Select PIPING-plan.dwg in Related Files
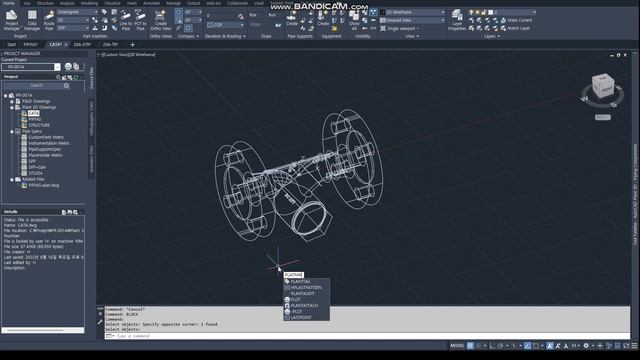The width and height of the screenshot is (640, 360). 44,185
